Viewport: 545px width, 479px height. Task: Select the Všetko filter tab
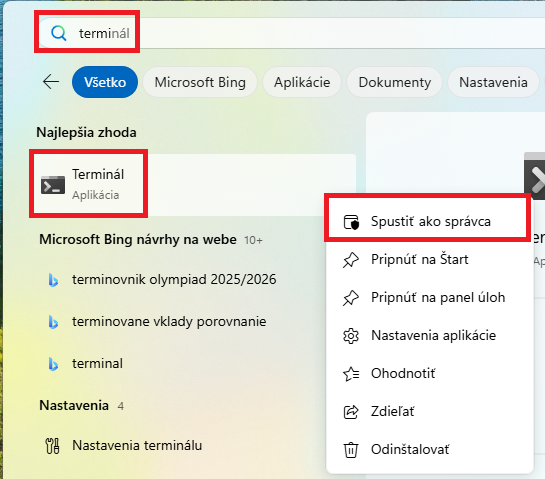click(105, 82)
